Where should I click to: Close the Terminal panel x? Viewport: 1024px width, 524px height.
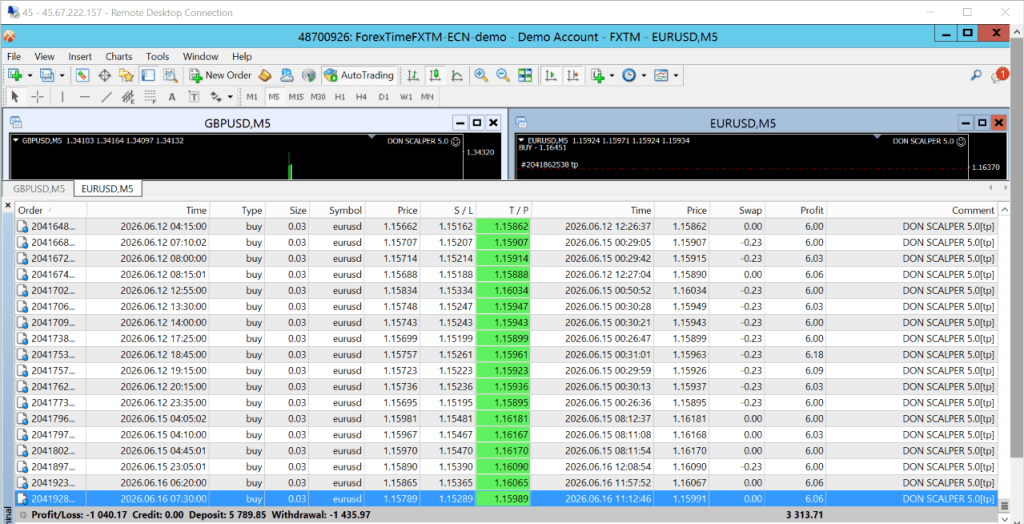(8, 205)
